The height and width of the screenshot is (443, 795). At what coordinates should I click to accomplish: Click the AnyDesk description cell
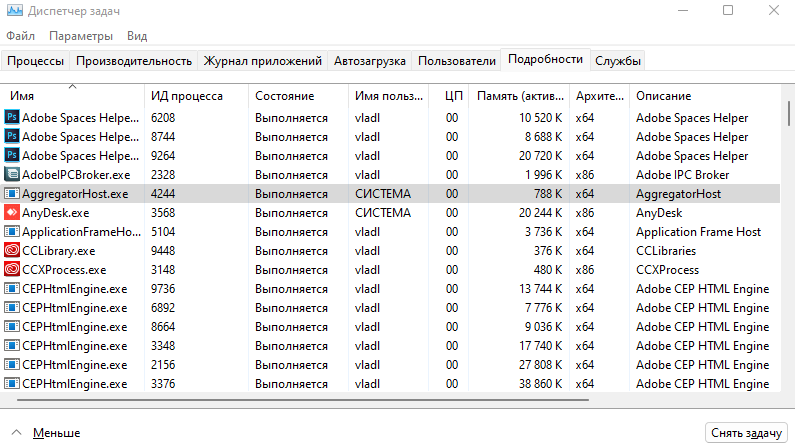(x=659, y=213)
